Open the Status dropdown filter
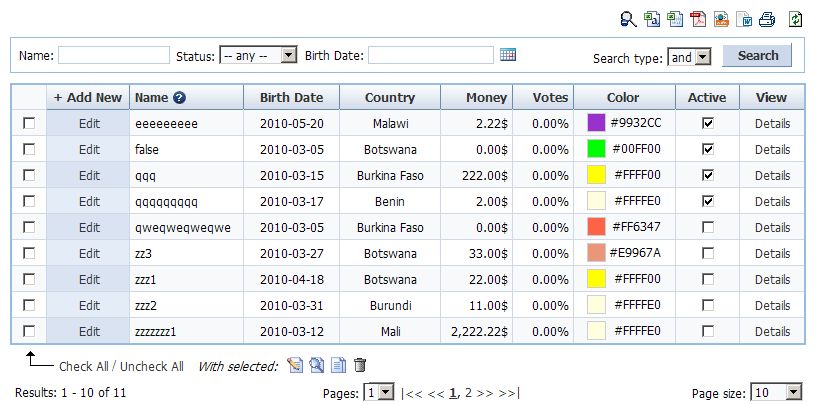815x405 pixels. 258,55
